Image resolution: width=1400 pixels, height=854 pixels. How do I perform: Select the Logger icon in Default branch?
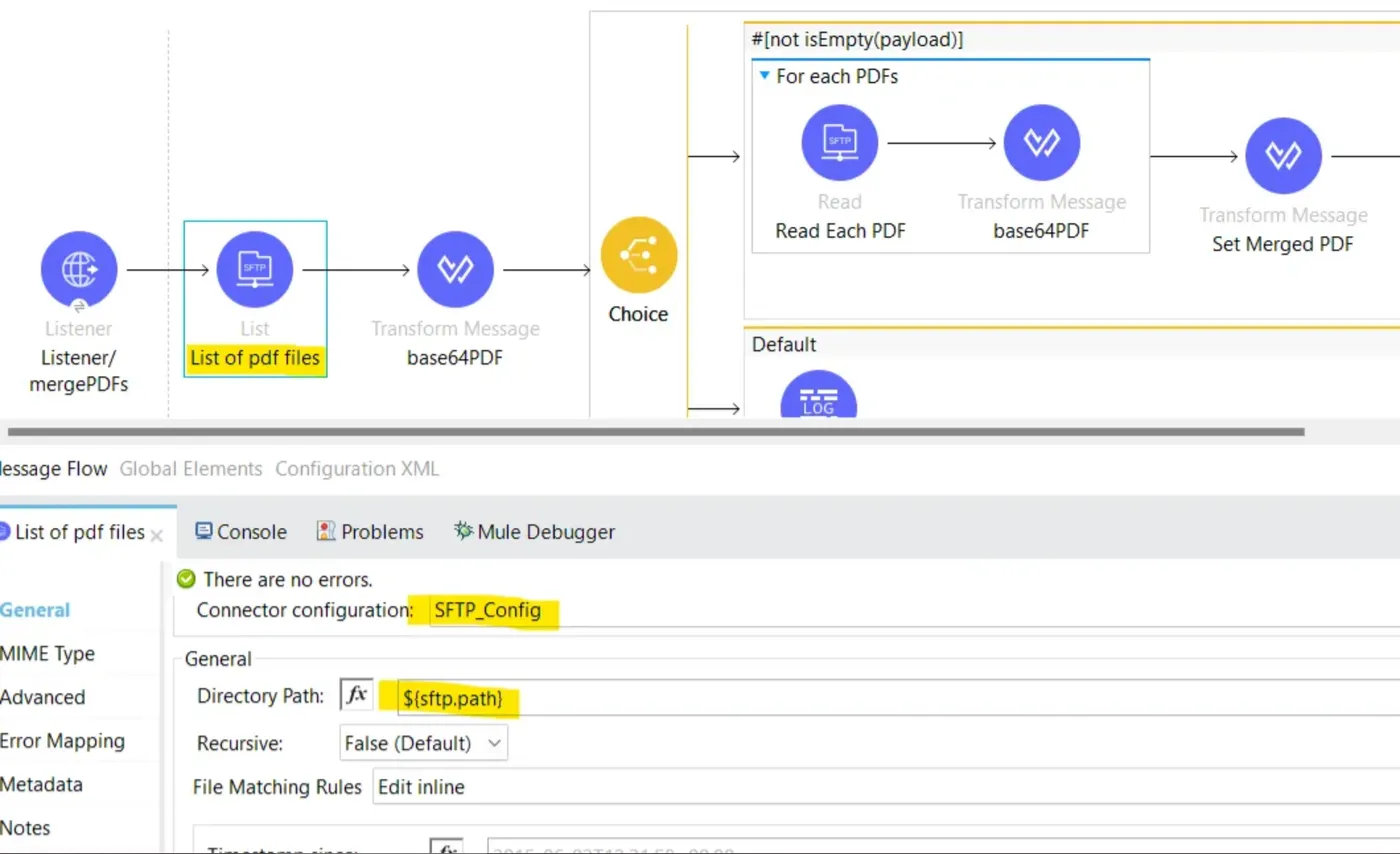coord(819,395)
